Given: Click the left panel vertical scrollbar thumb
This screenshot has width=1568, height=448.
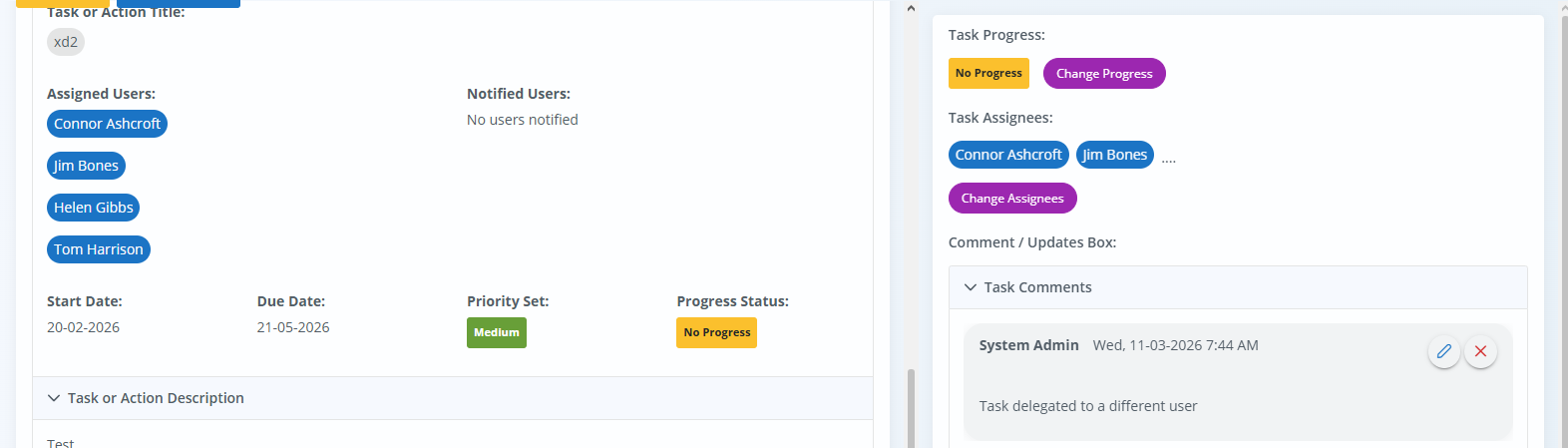Looking at the screenshot, I should 911,407.
